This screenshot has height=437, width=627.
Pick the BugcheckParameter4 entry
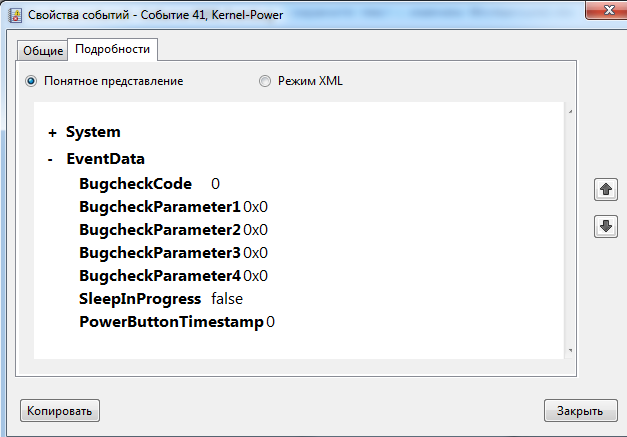click(x=160, y=276)
